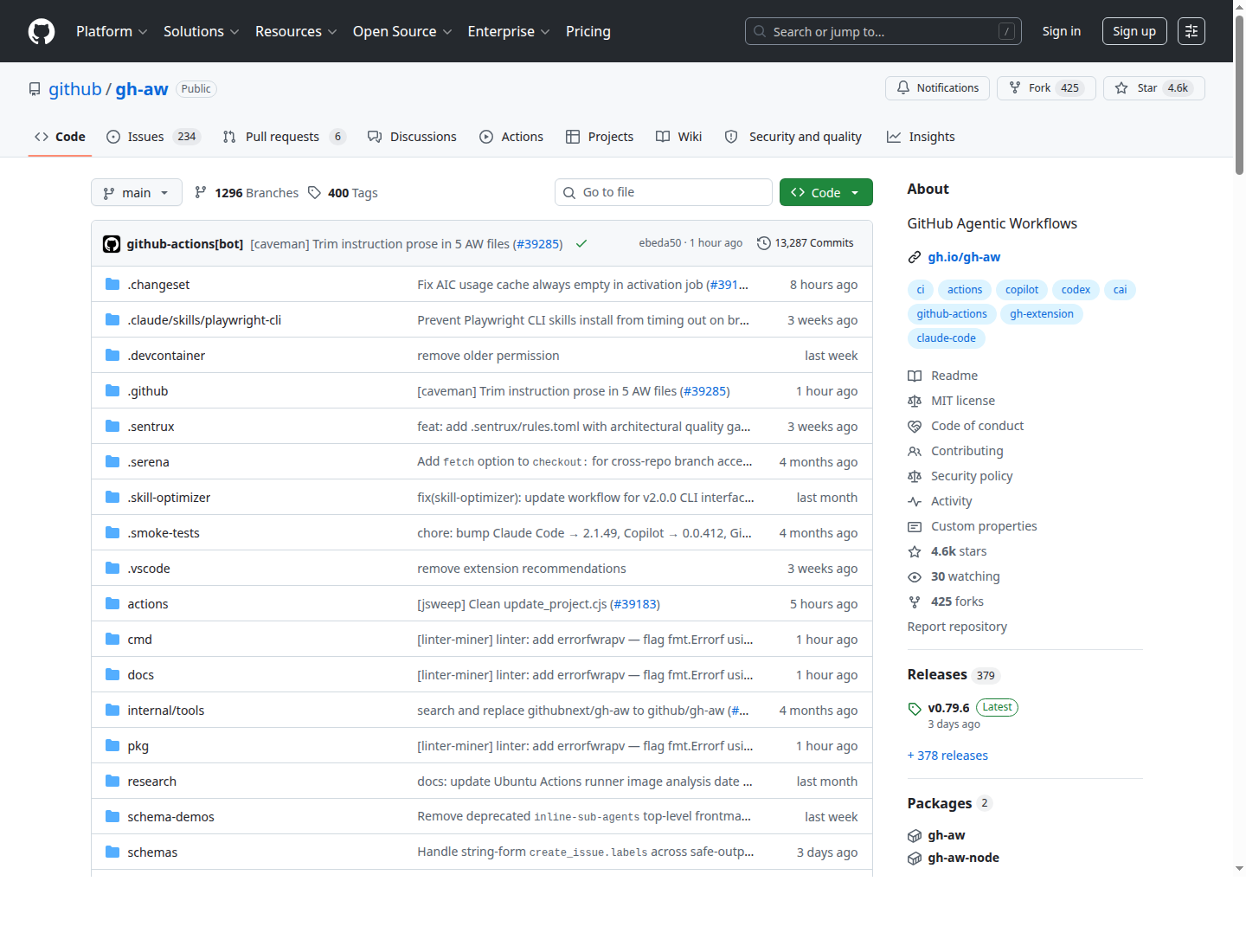Click the repository icon before github/gh-aw
The height and width of the screenshot is (952, 1246).
point(35,89)
